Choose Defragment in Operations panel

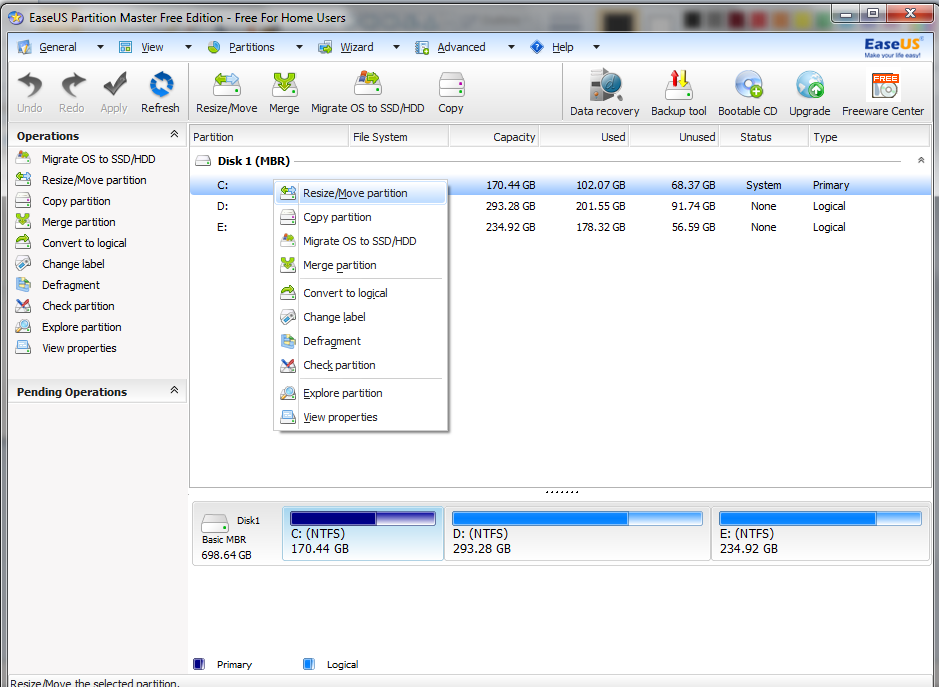point(71,285)
